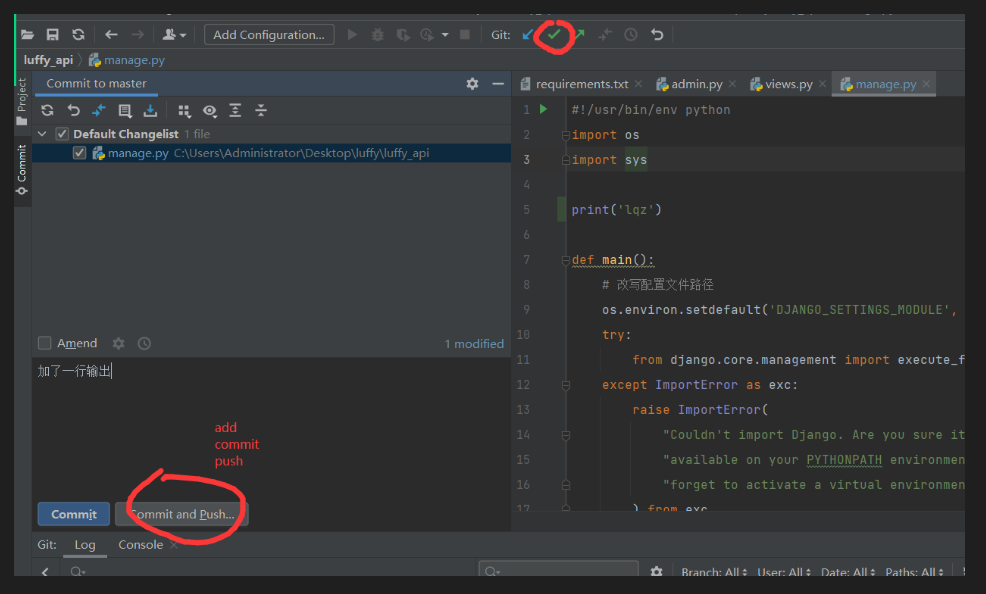Click the Open folder toolbar icon
Viewport: 986px width, 594px height.
(27, 35)
